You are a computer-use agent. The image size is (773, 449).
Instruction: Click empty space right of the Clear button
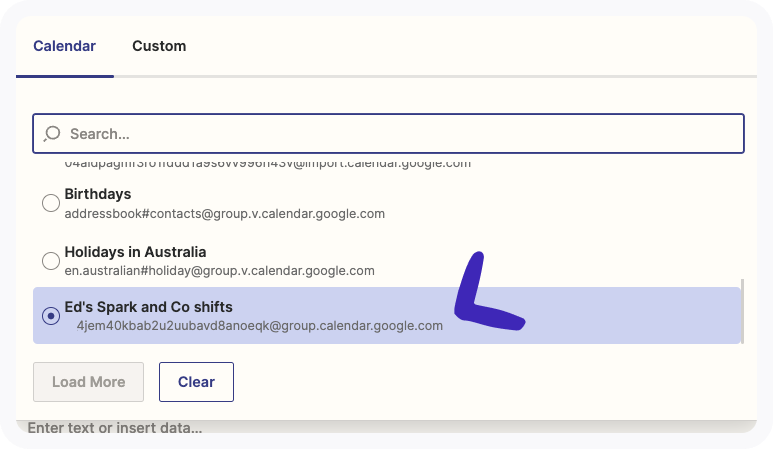480,382
